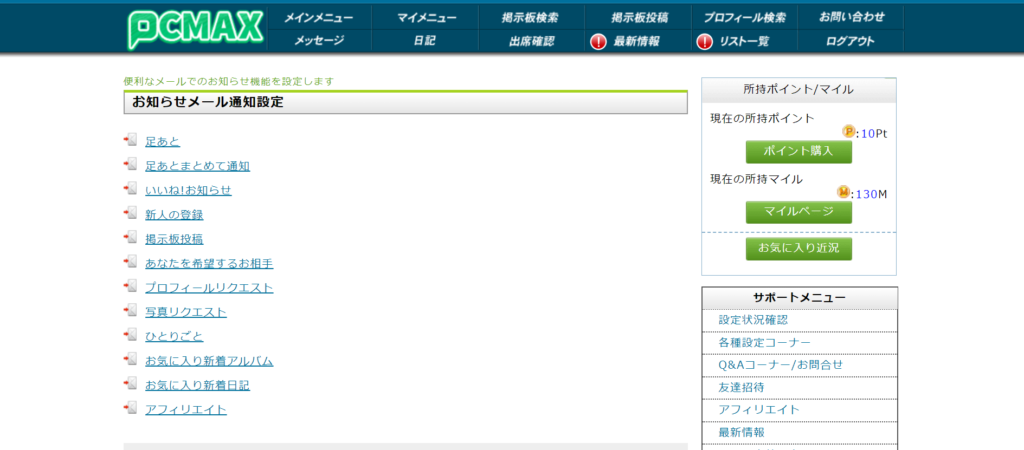Image resolution: width=1024 pixels, height=450 pixels.
Task: Open the 新人の登録 setting link
Action: [174, 214]
